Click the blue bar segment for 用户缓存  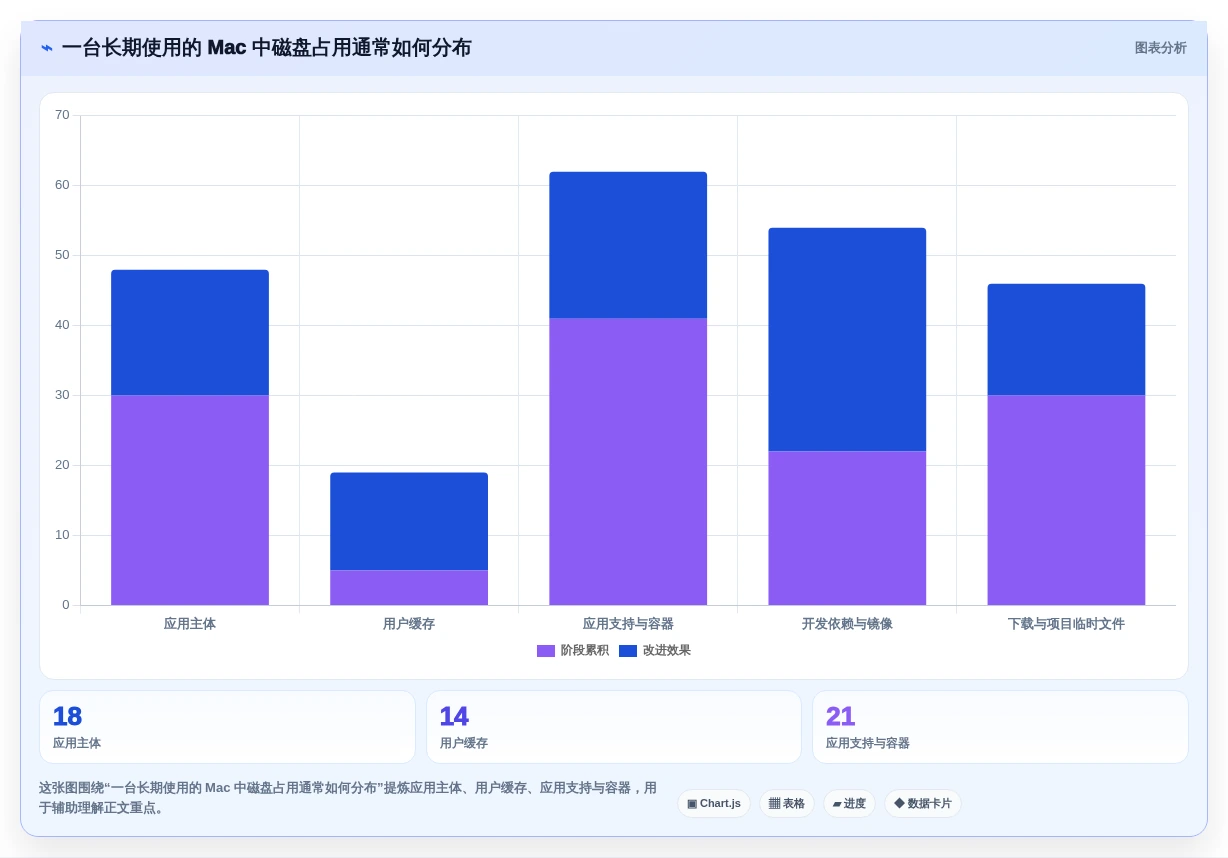point(409,521)
